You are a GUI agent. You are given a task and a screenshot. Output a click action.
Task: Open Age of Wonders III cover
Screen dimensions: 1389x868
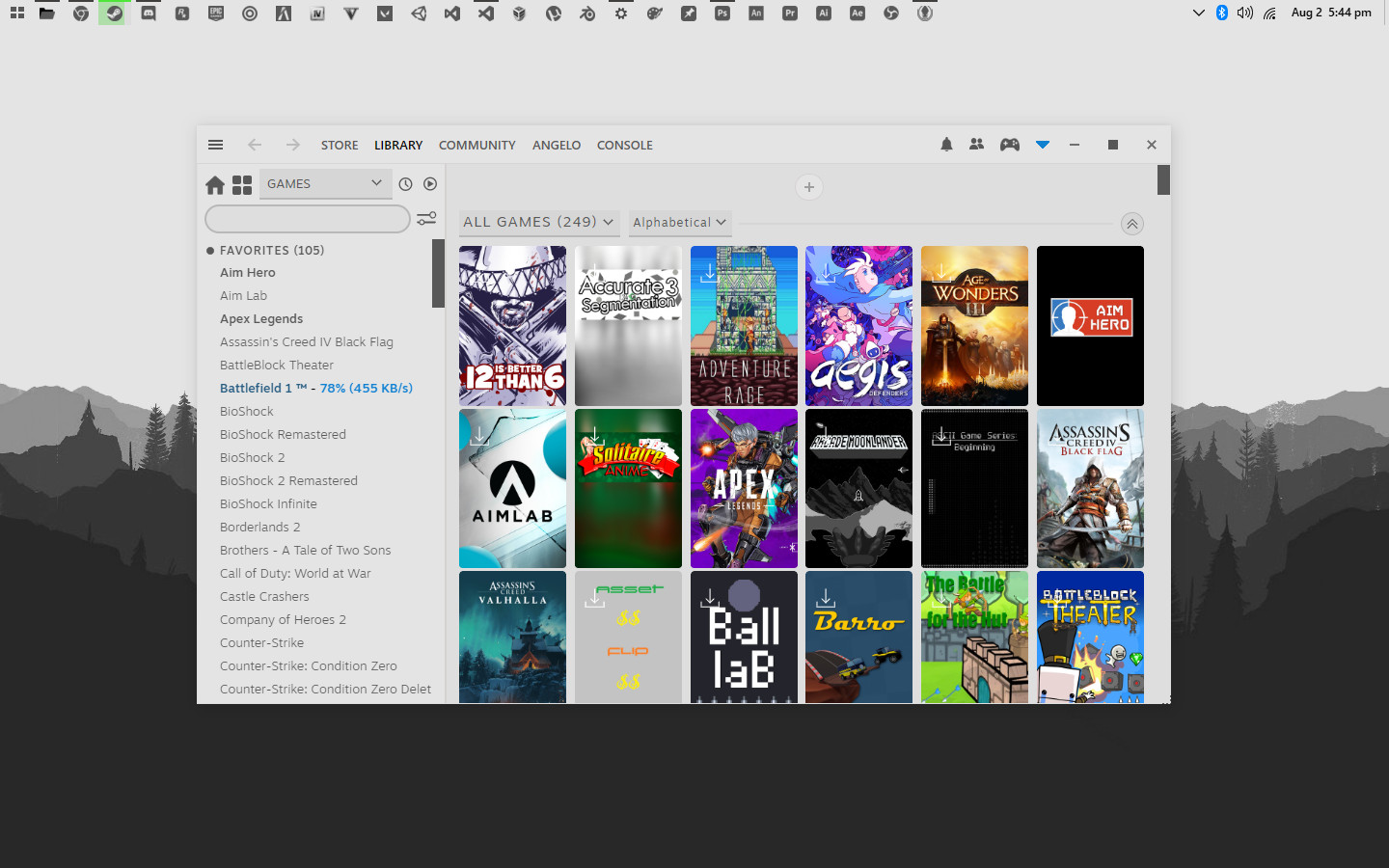(x=974, y=326)
